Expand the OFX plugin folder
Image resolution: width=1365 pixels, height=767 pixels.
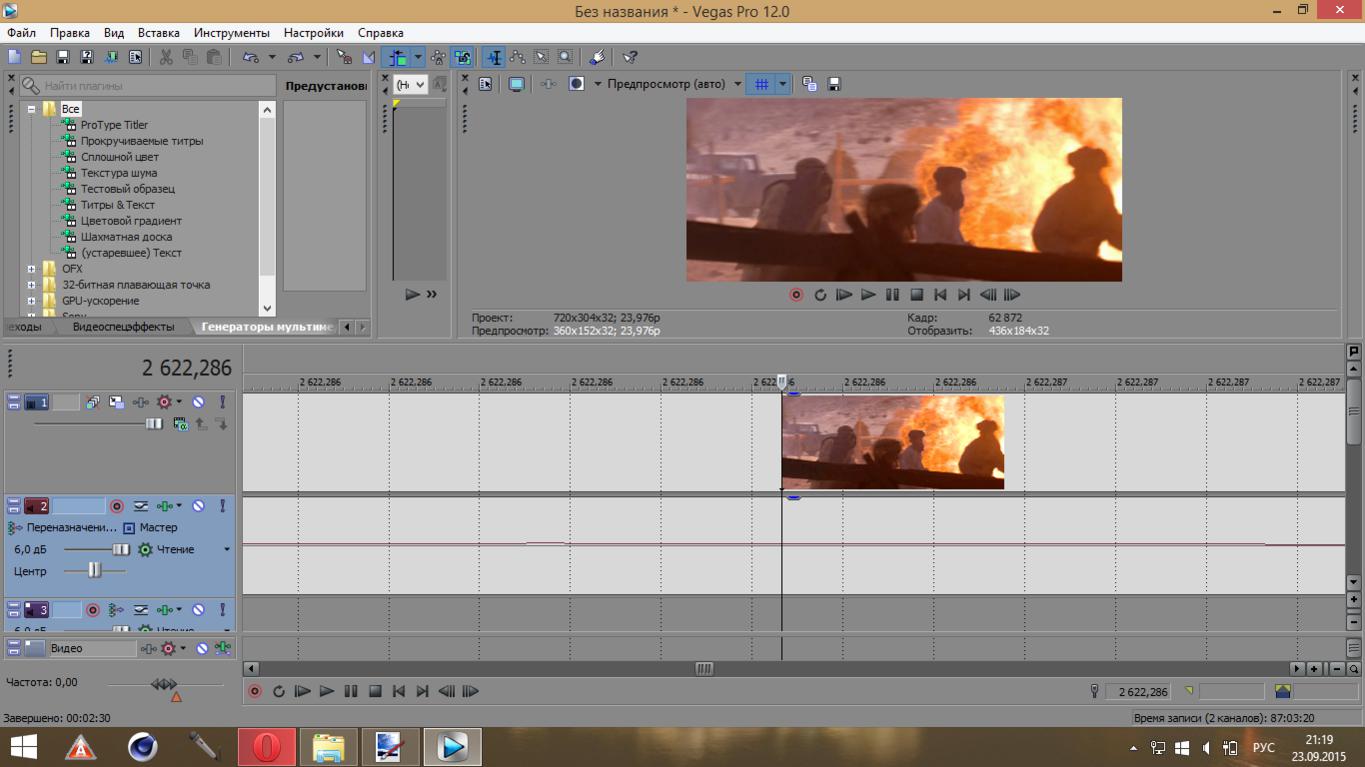(32, 269)
